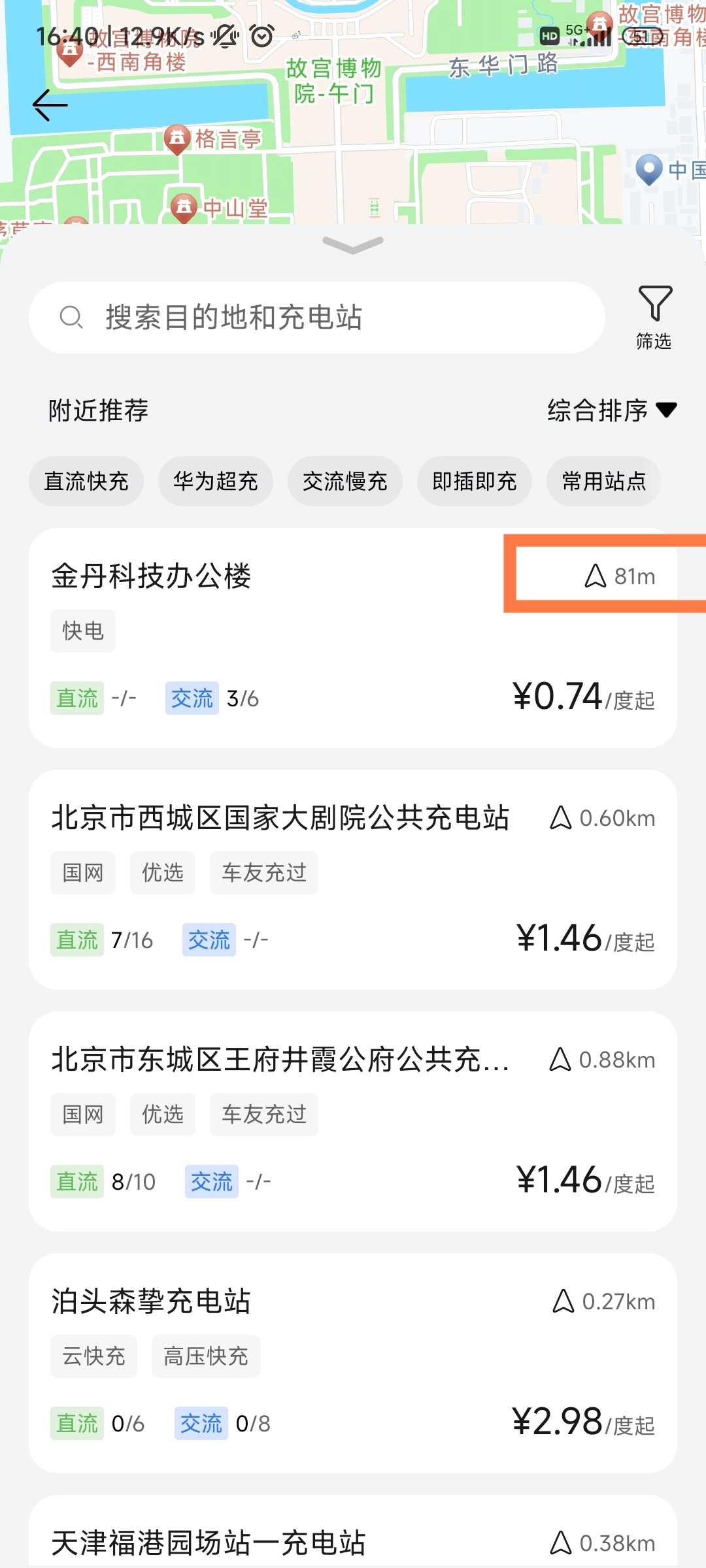Tap the search magnifier icon
The height and width of the screenshot is (1568, 706).
pos(71,318)
